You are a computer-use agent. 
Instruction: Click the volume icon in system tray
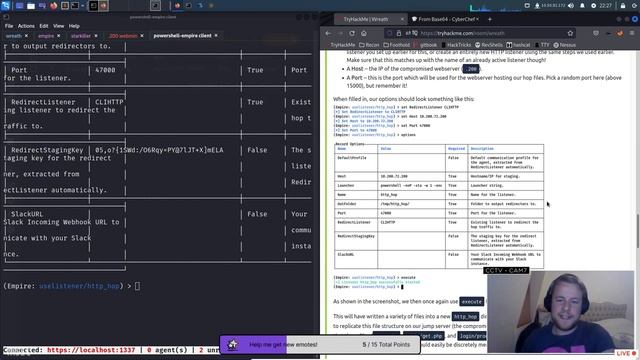571,6
